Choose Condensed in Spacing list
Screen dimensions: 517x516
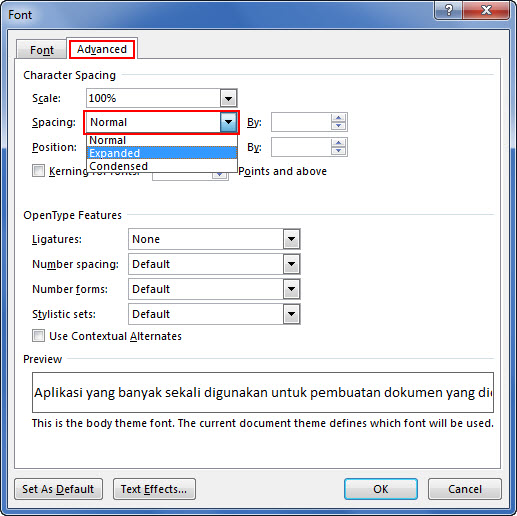coord(162,166)
